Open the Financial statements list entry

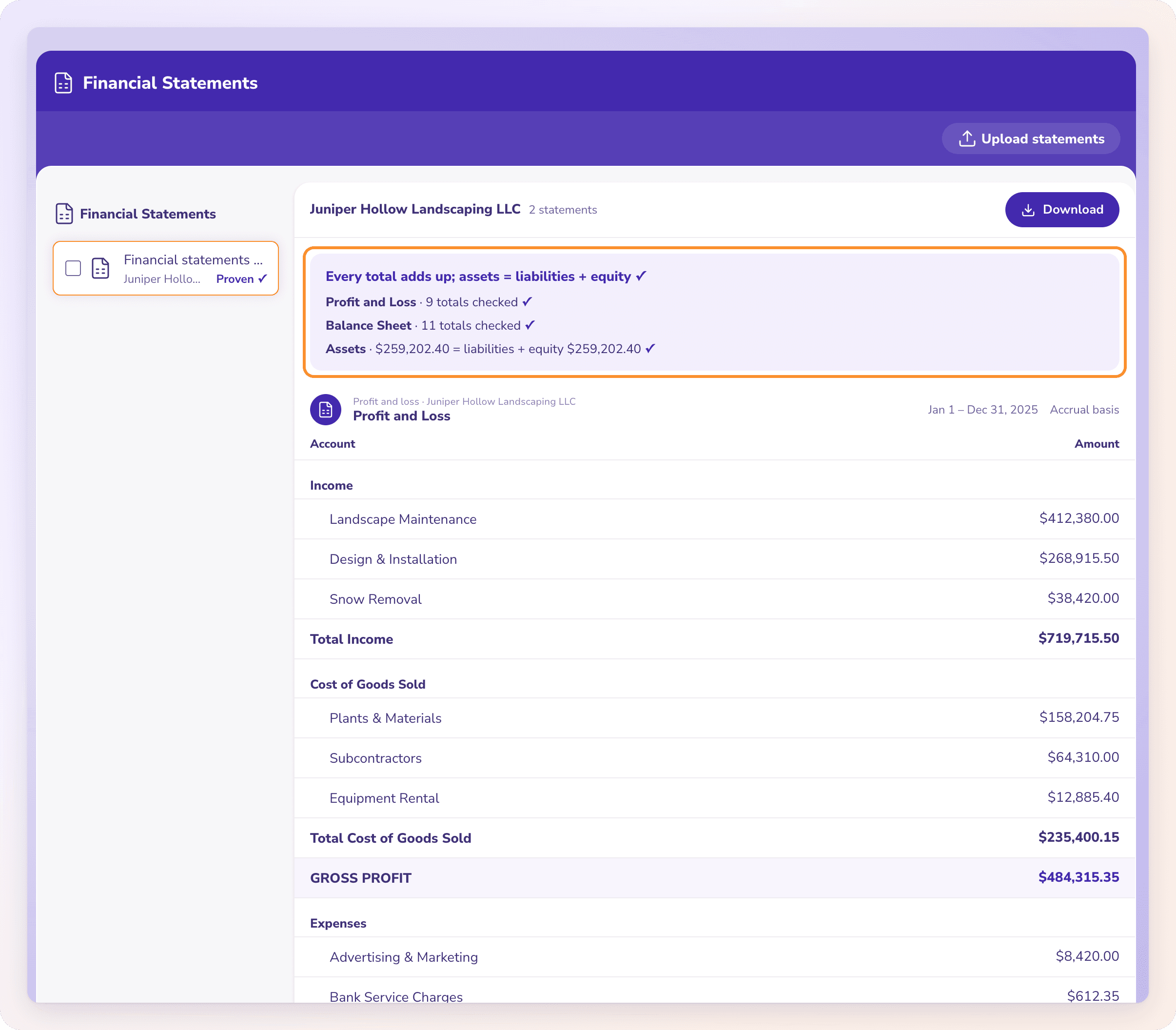[165, 268]
